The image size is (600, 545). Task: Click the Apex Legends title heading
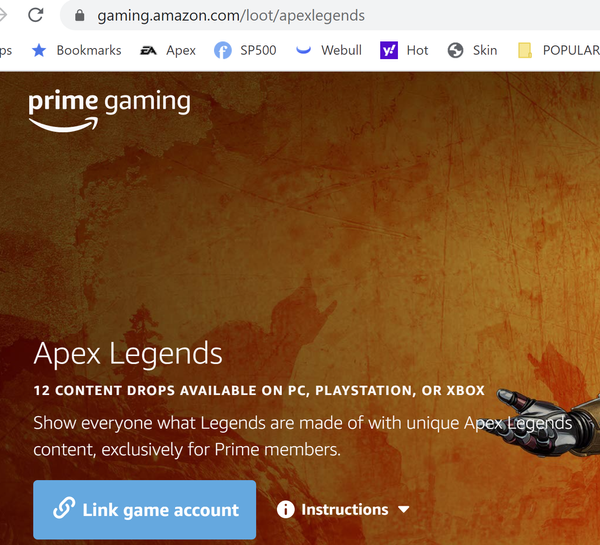coord(128,354)
